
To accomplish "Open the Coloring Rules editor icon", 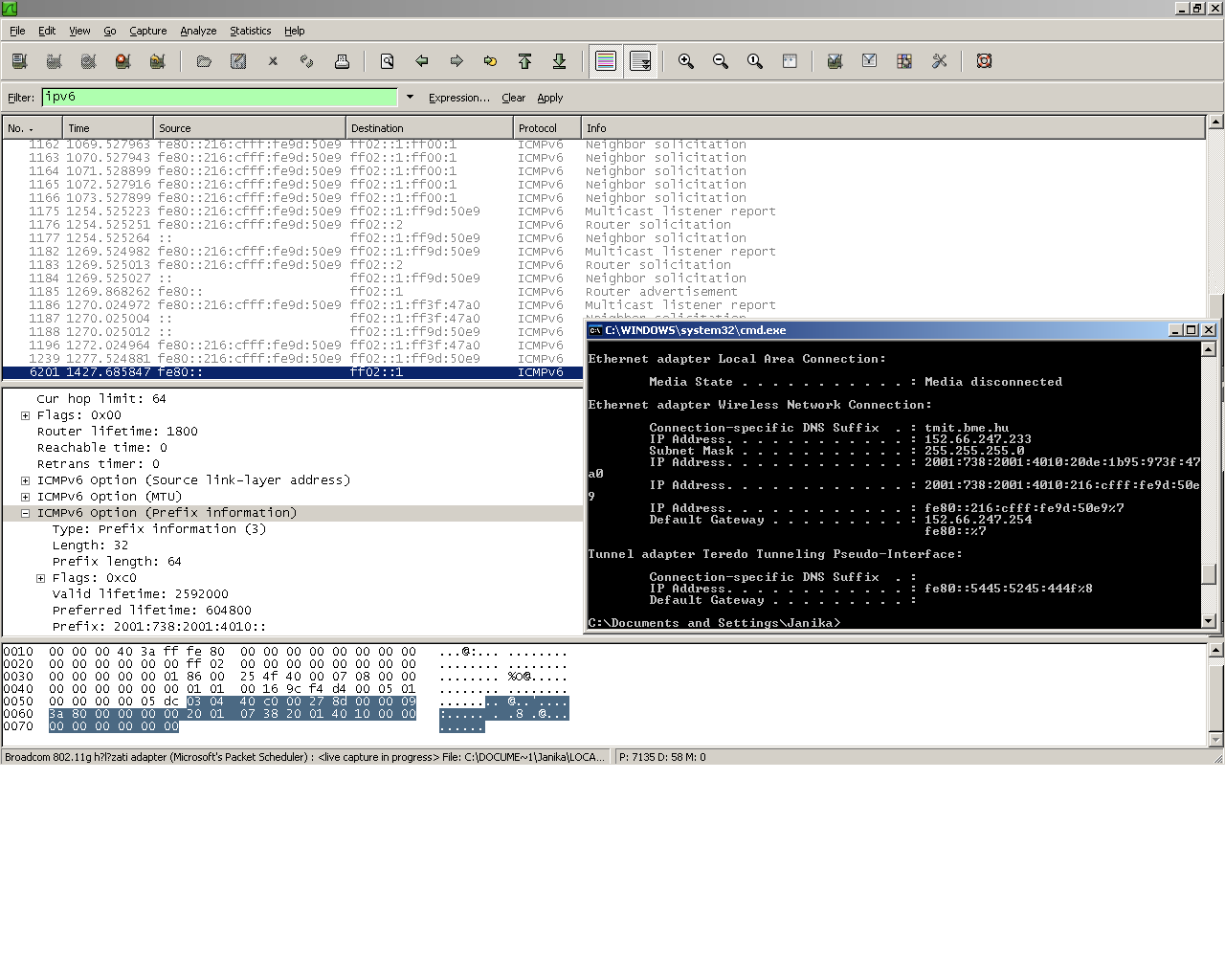I will [x=904, y=61].
